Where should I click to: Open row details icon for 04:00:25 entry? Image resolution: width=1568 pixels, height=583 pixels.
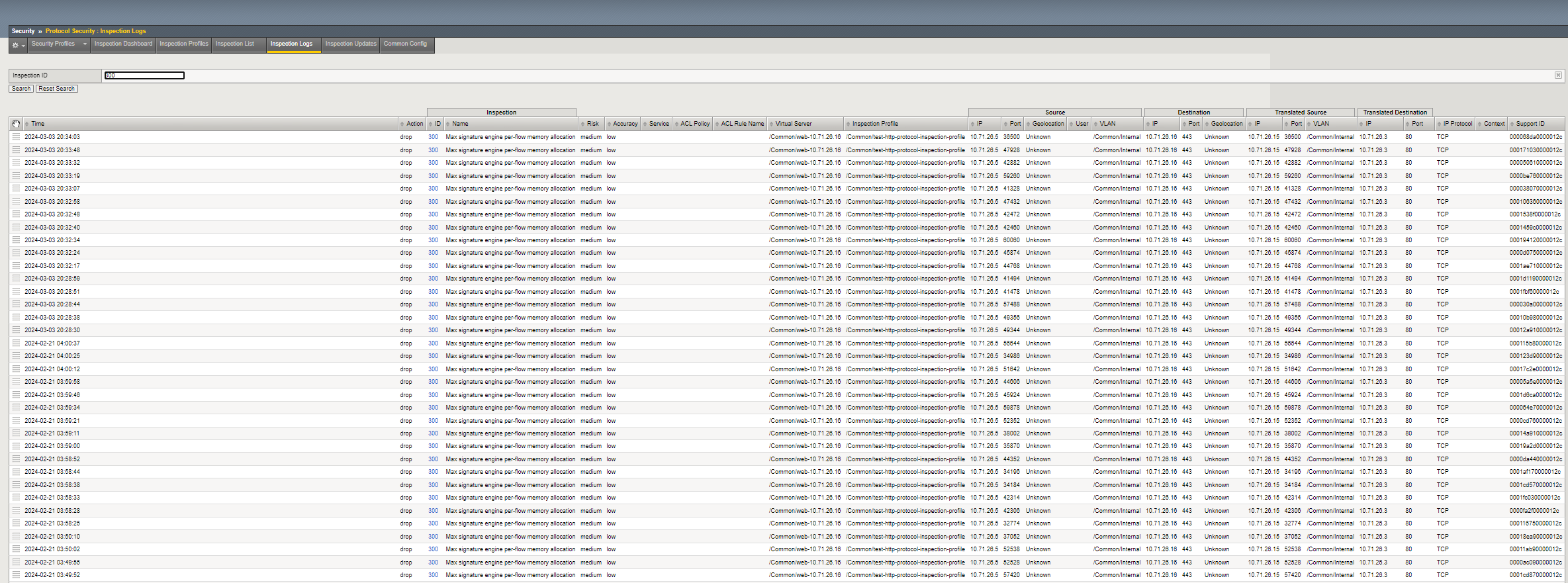[x=16, y=356]
